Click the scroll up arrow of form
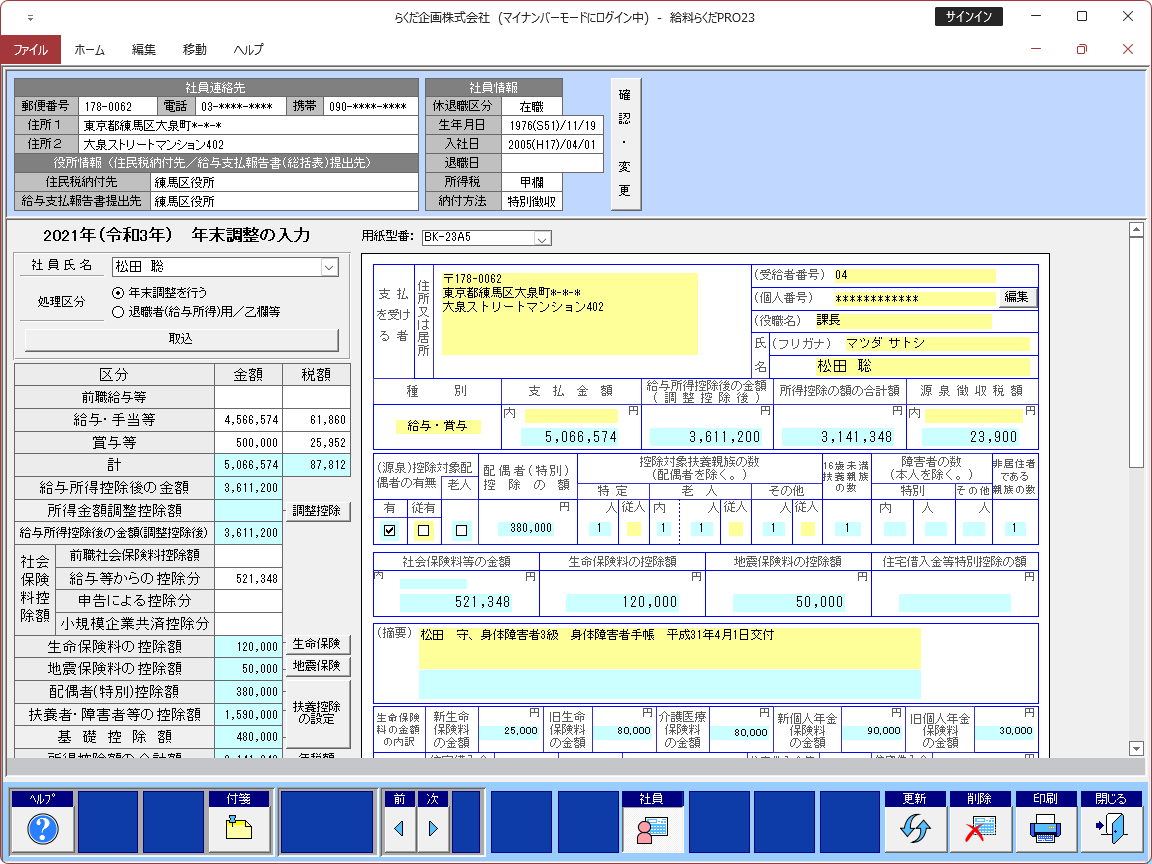1152x864 pixels. (x=1136, y=230)
